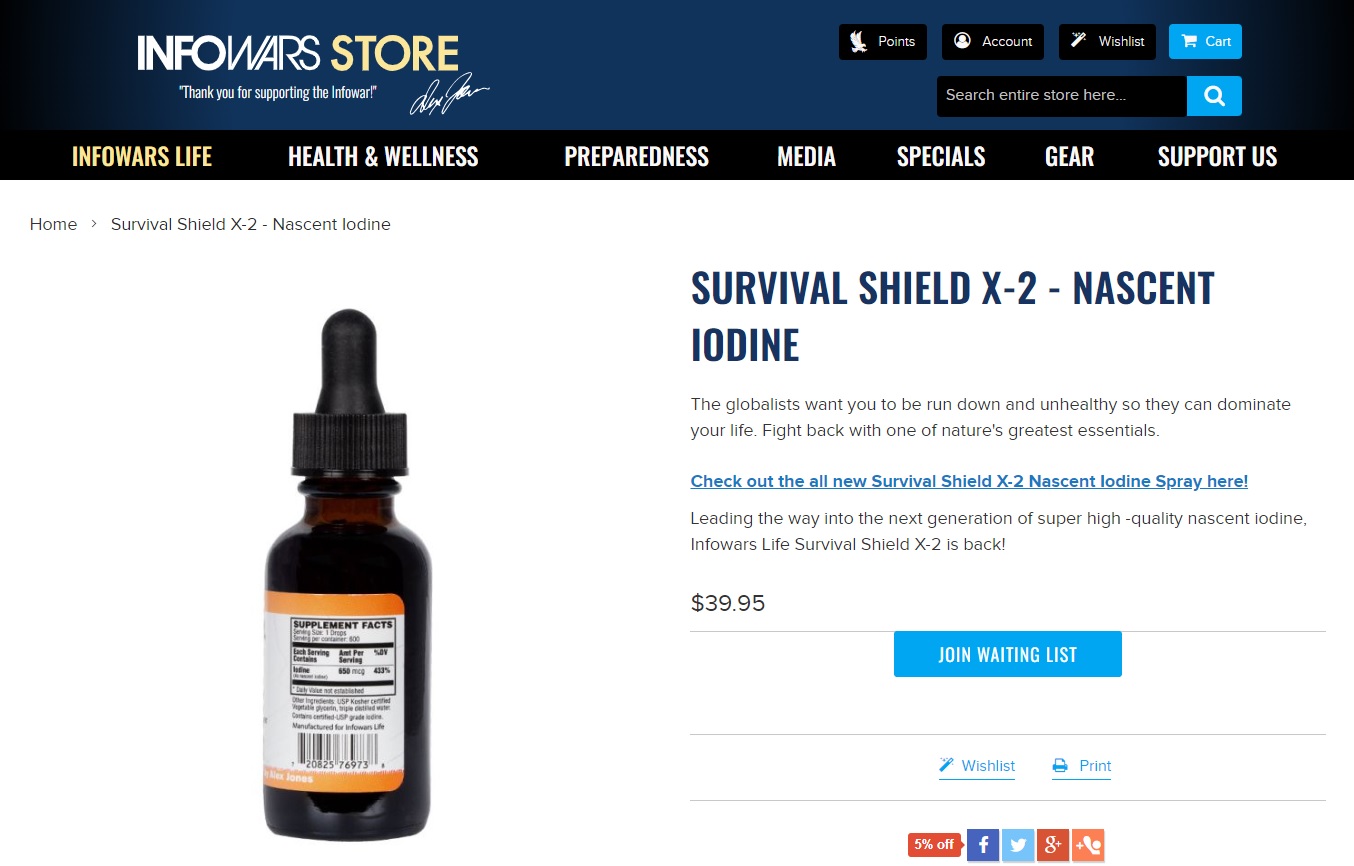Add product to Wishlist below price
1354x866 pixels.
(x=977, y=766)
